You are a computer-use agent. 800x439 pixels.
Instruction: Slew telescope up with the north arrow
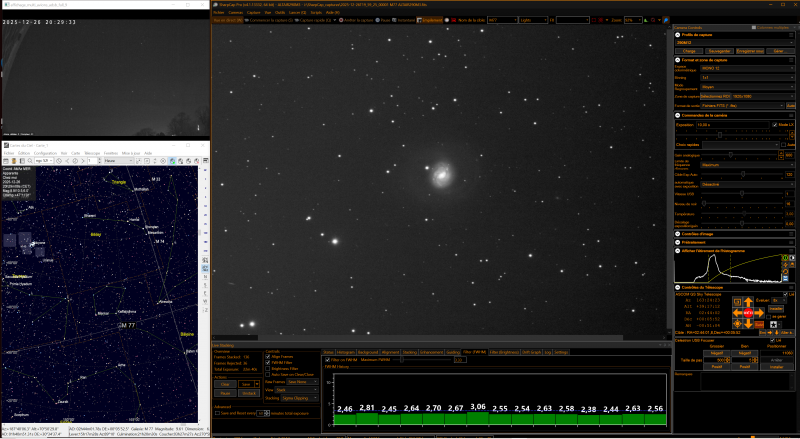click(748, 302)
